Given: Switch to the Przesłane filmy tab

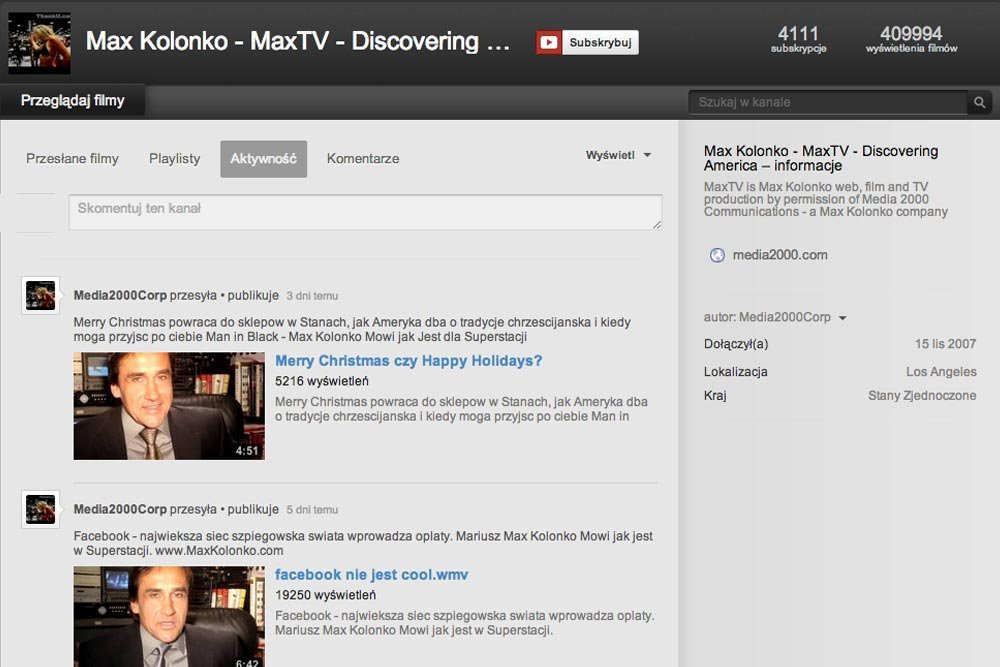Looking at the screenshot, I should 73,158.
